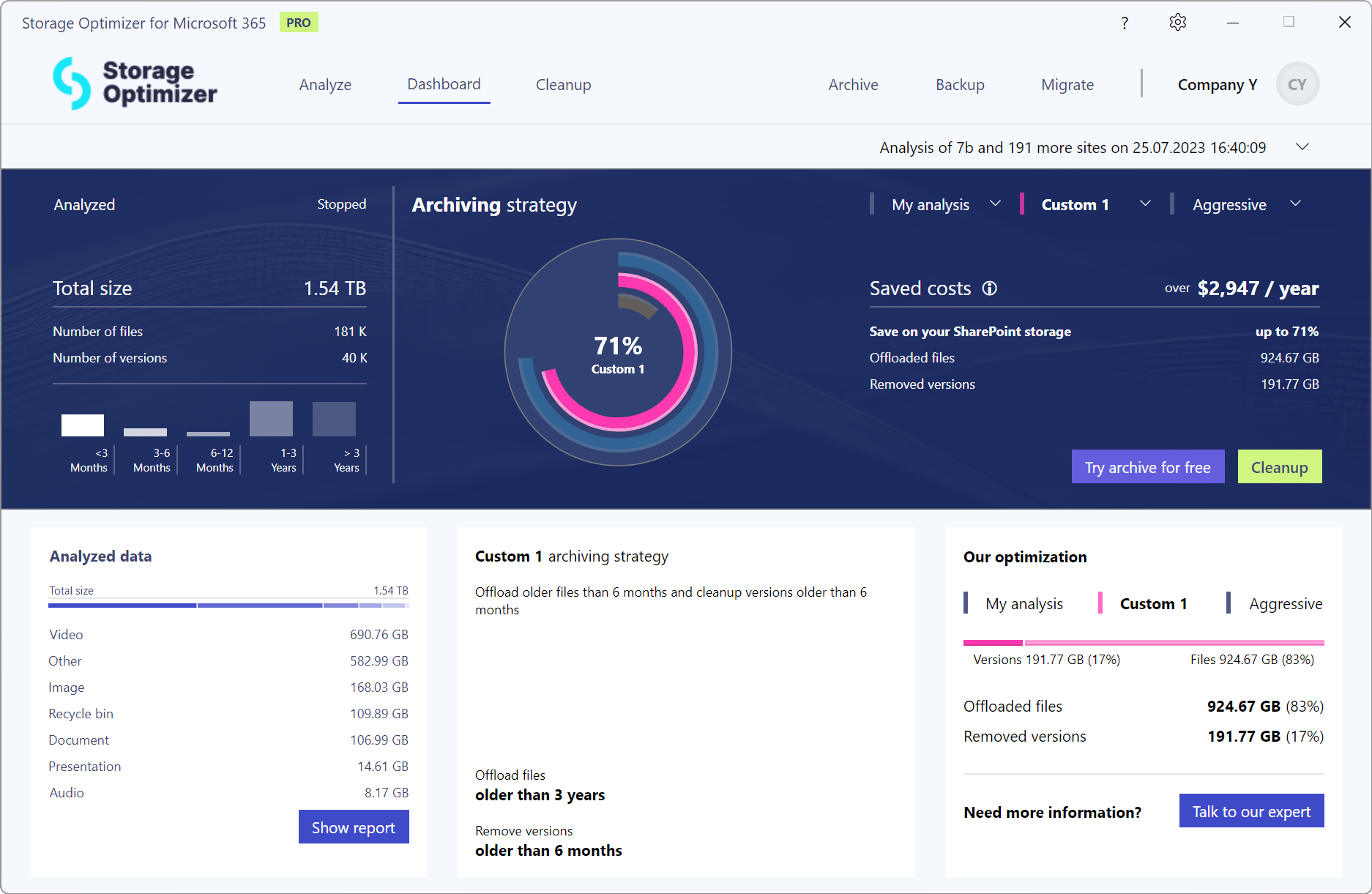Click the help question mark icon
This screenshot has width=1372, height=894.
click(1125, 23)
